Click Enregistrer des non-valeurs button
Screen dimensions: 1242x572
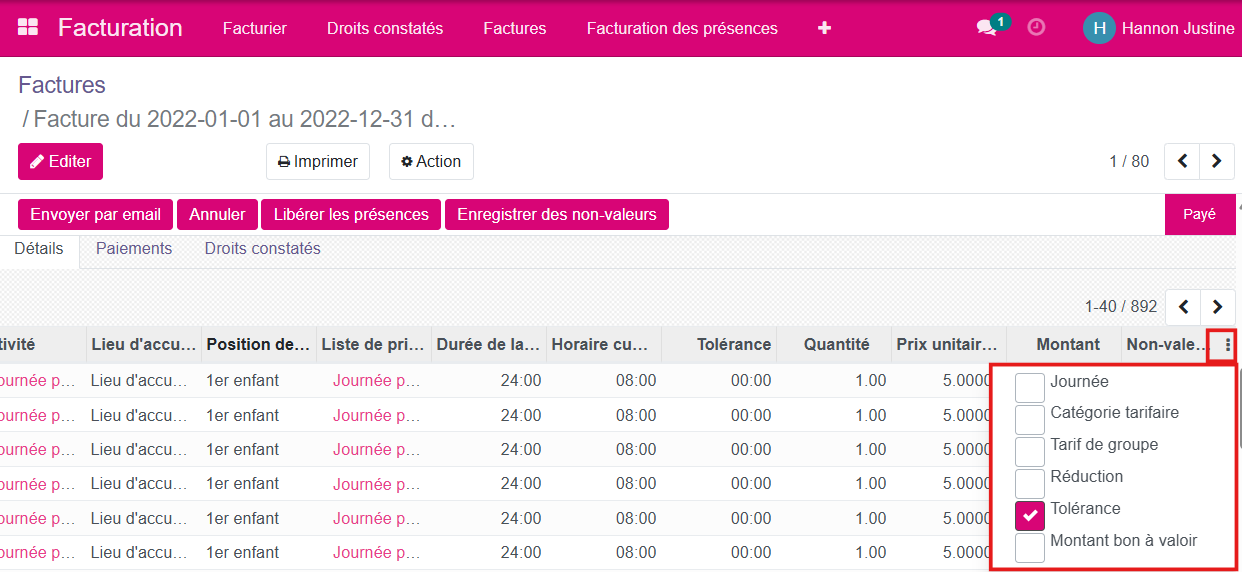click(557, 214)
